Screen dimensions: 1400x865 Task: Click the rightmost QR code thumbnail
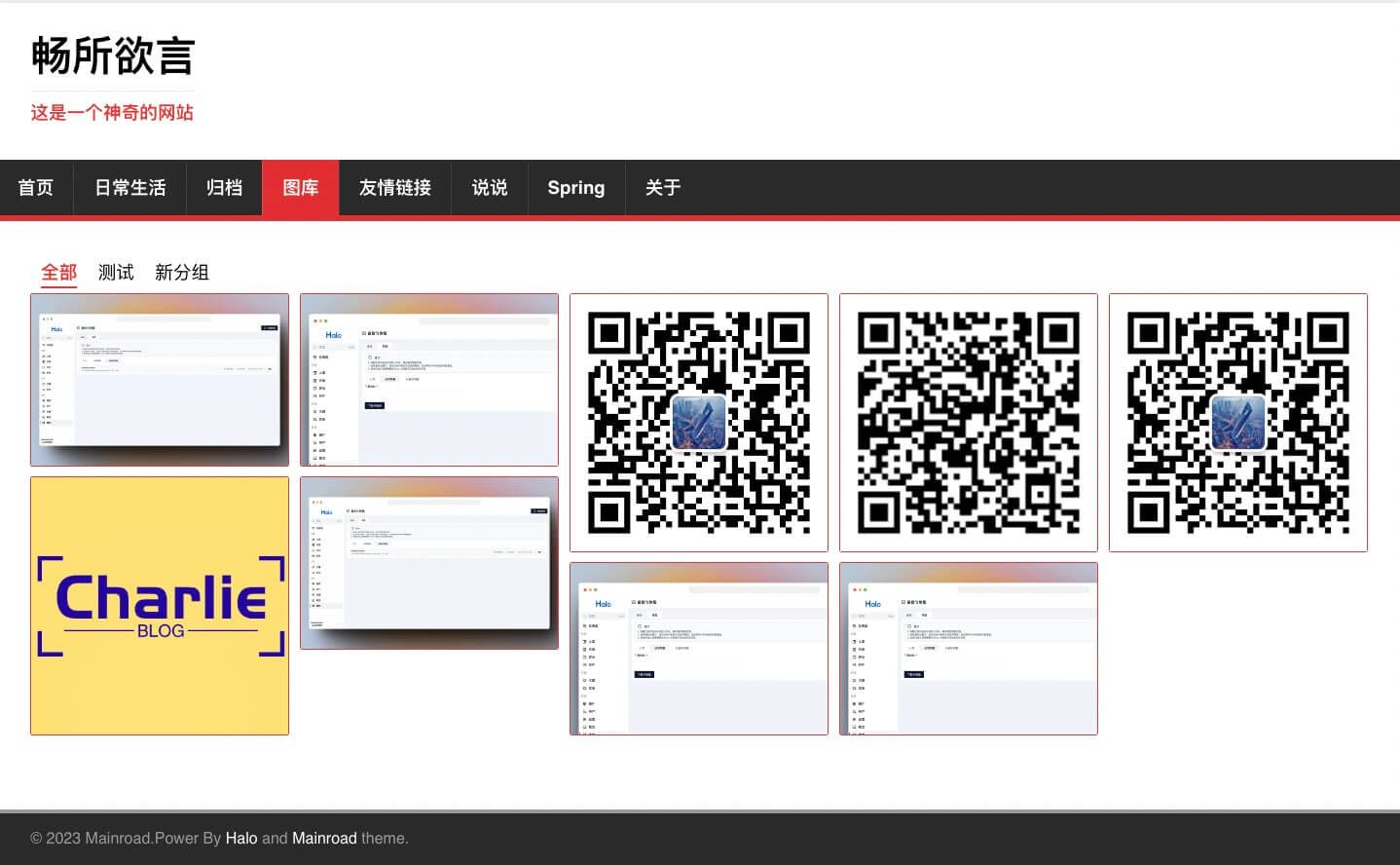click(x=1237, y=422)
